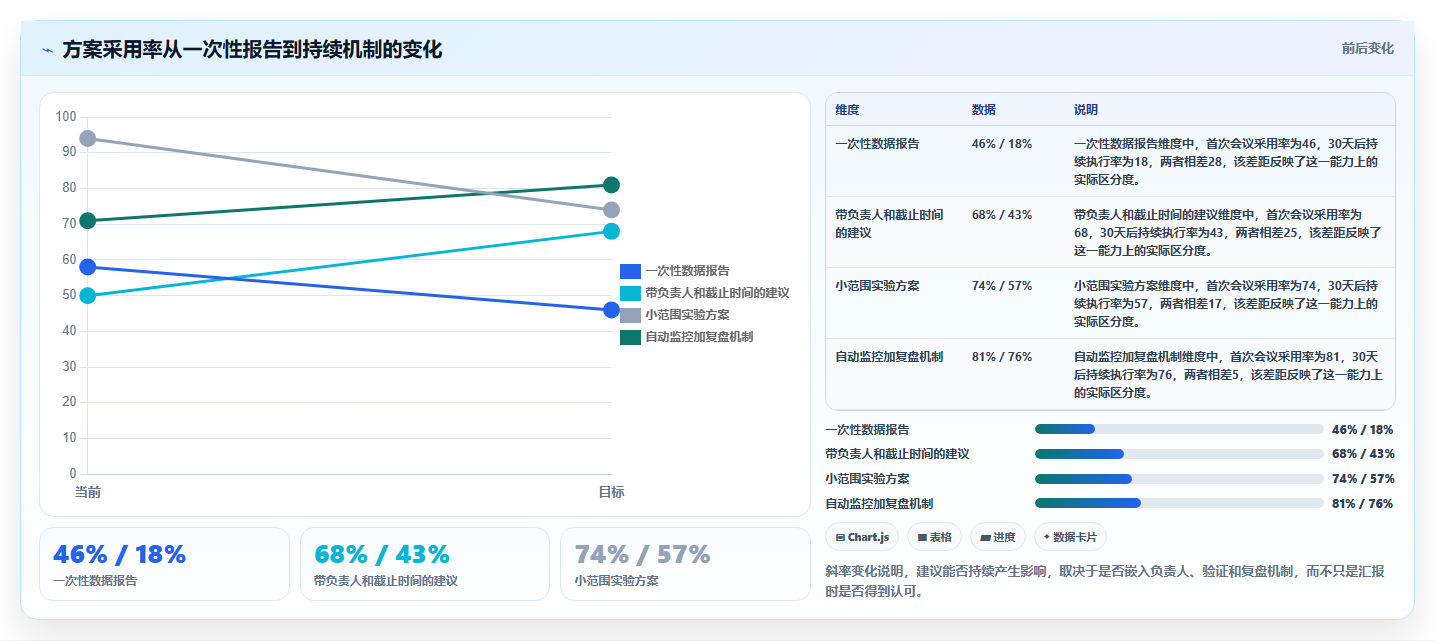
Task: Toggle 小范围实验方案 legend swatch
Action: coord(630,315)
